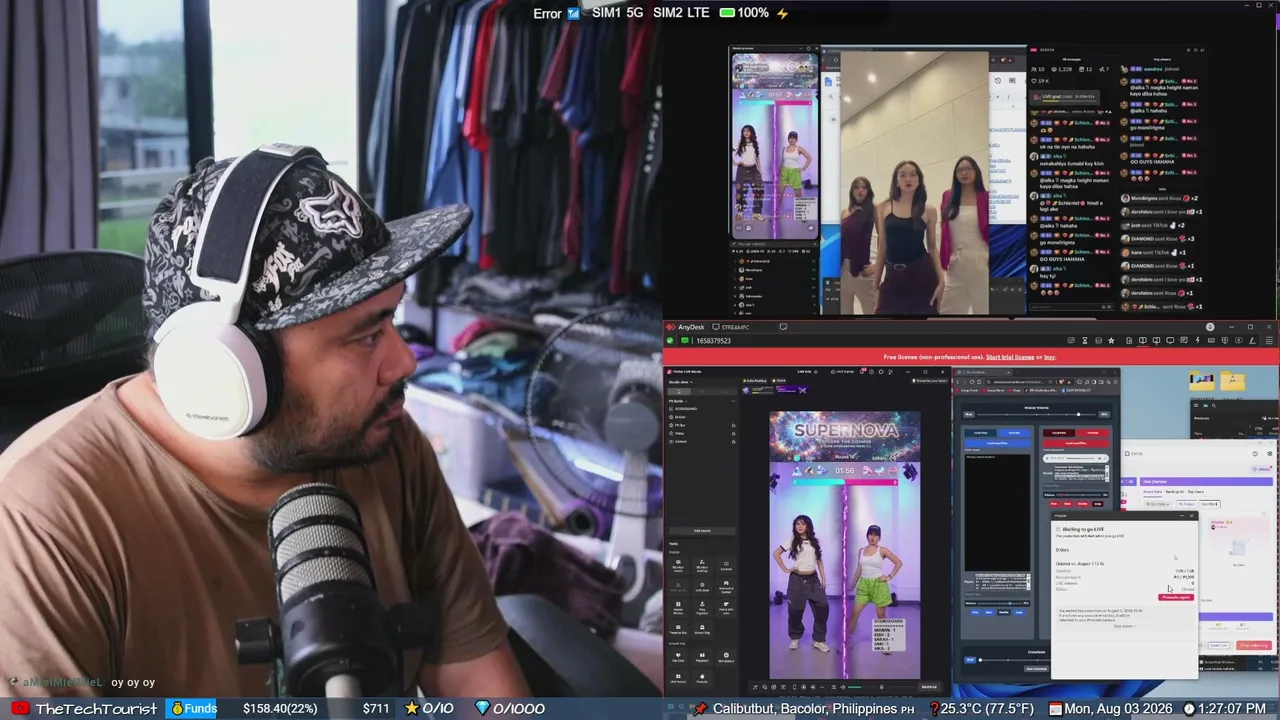
Task: Open the Co-host tool in LIVE Studio
Action: pos(726,565)
